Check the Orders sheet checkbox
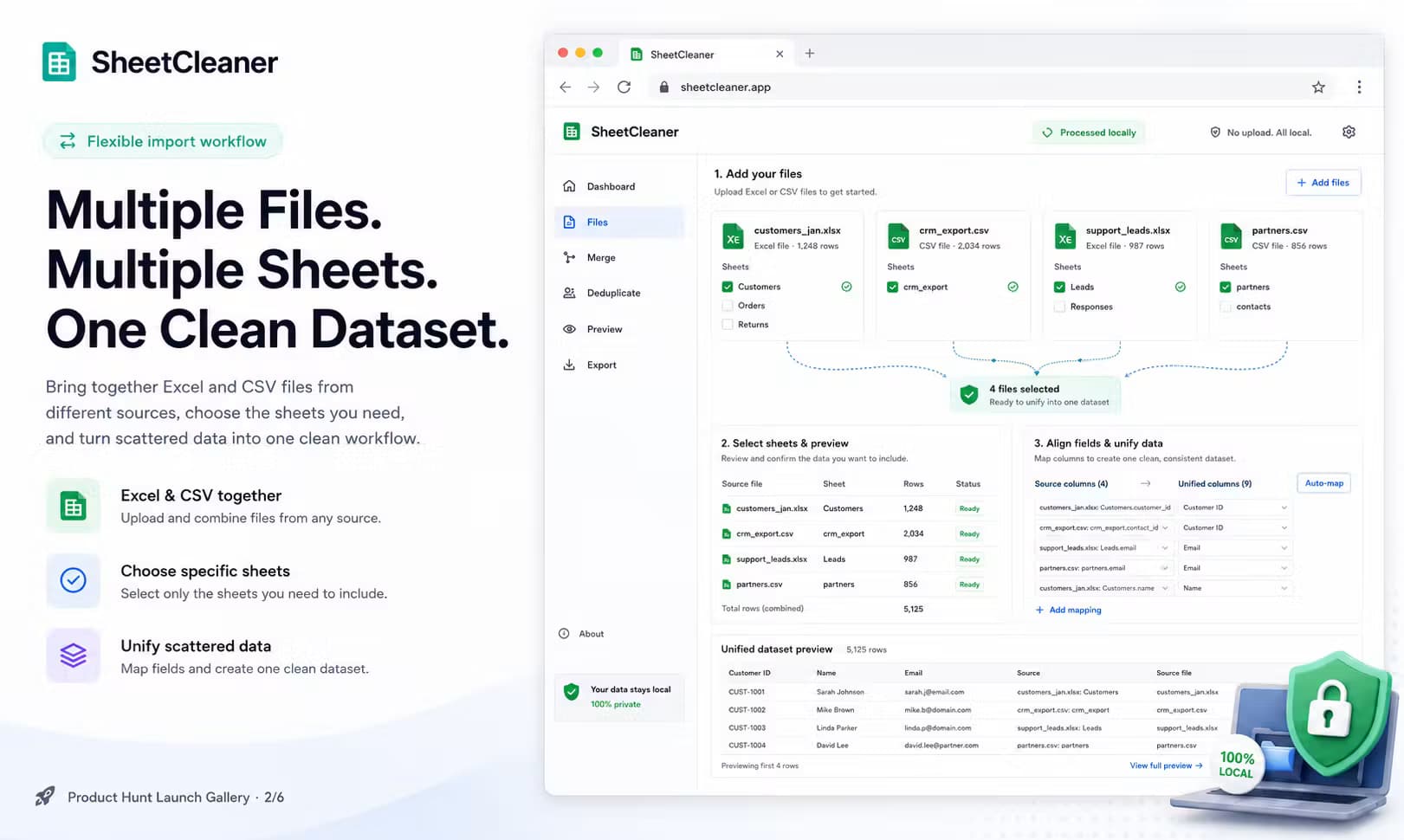Image resolution: width=1404 pixels, height=840 pixels. click(728, 306)
